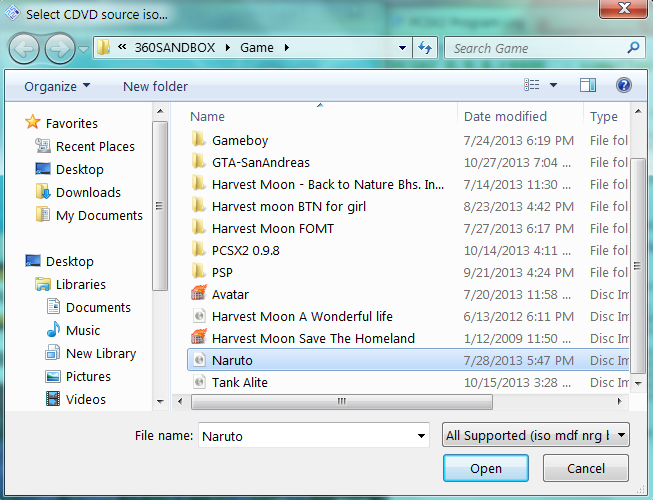
Task: Open the File name dropdown arrow
Action: [x=421, y=436]
